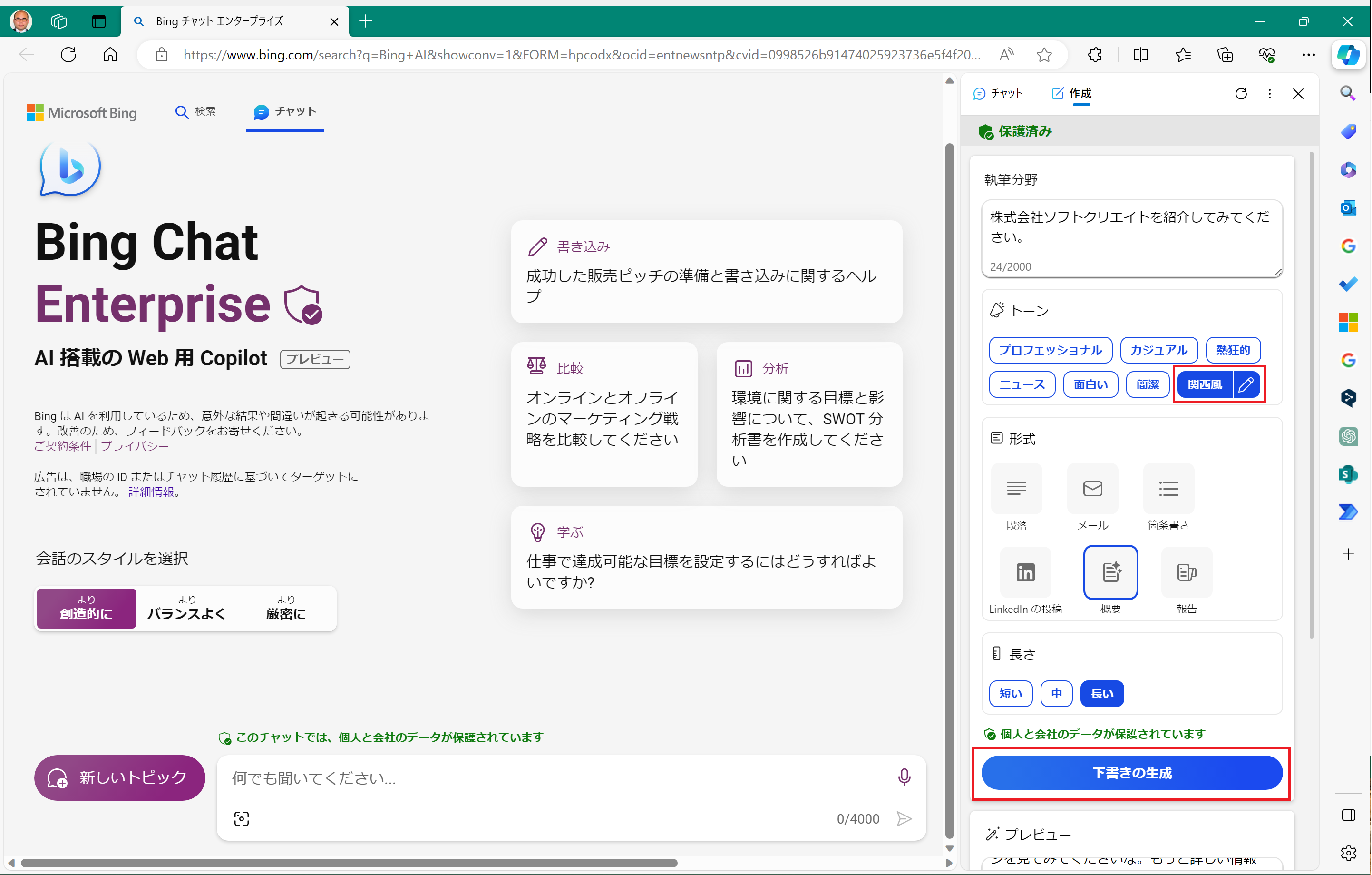Screen dimensions: 1372x875
Task: Switch to 作成 tab in Copilot pane
Action: pyautogui.click(x=1072, y=93)
